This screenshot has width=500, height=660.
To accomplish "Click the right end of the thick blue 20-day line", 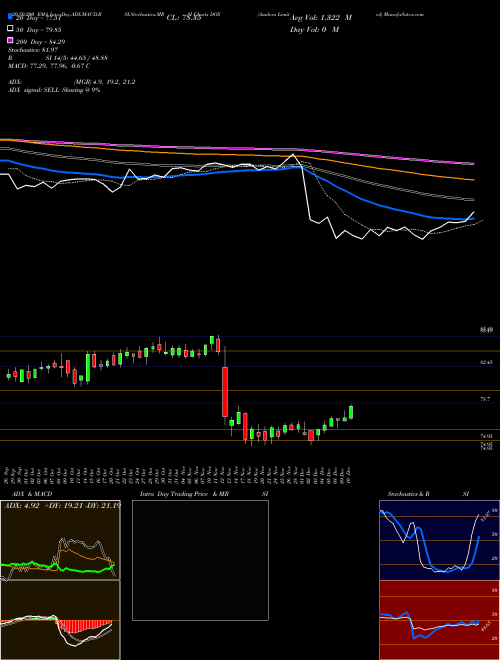I will (472, 219).
